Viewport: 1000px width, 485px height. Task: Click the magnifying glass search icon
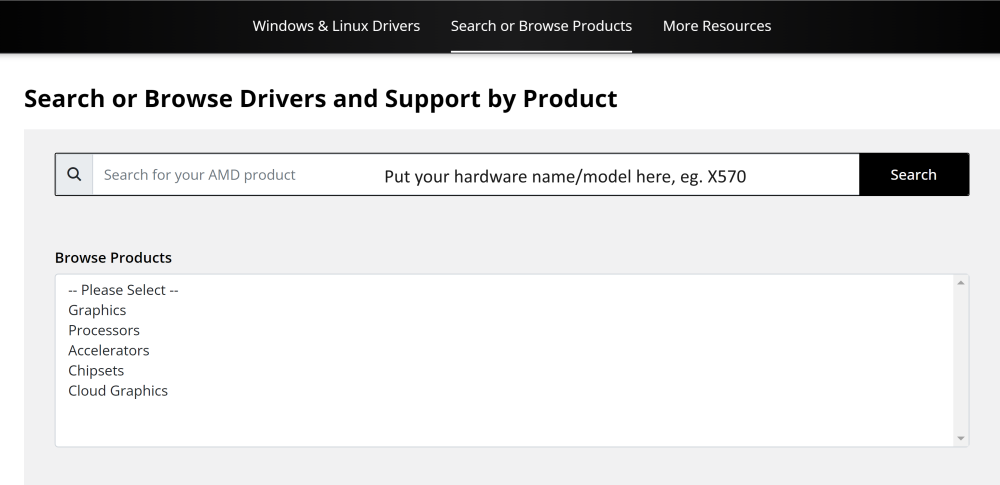(x=74, y=175)
